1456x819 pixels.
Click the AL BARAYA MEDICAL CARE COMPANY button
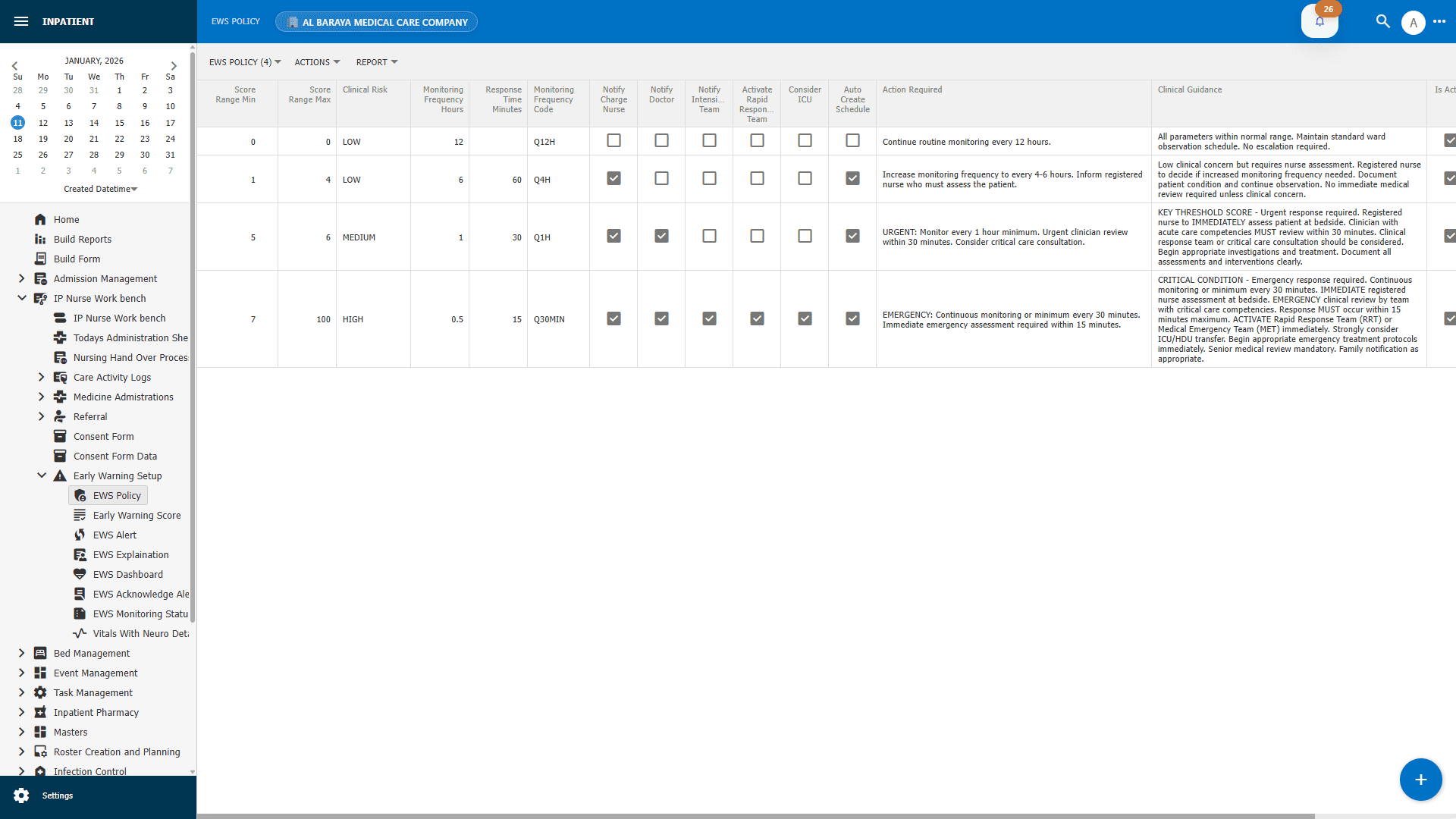point(376,21)
